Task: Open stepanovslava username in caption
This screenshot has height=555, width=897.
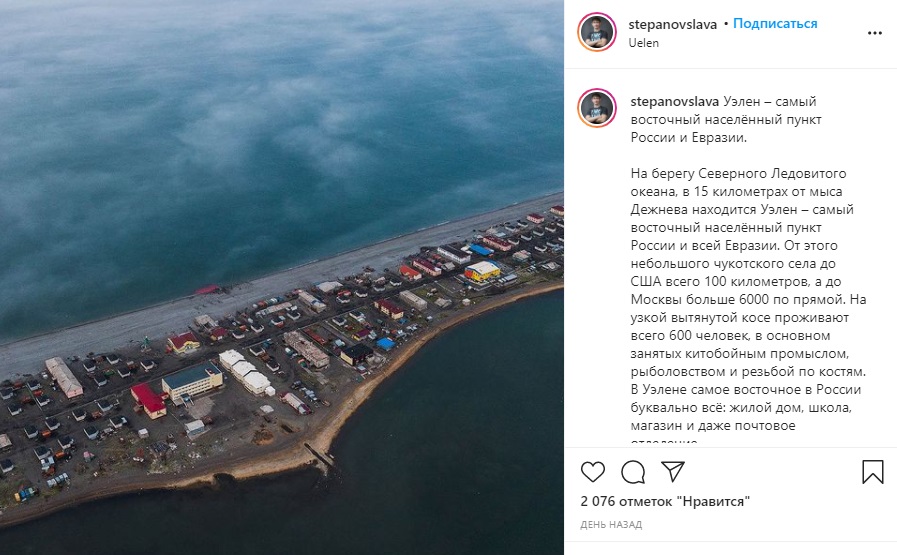Action: pyautogui.click(x=674, y=101)
